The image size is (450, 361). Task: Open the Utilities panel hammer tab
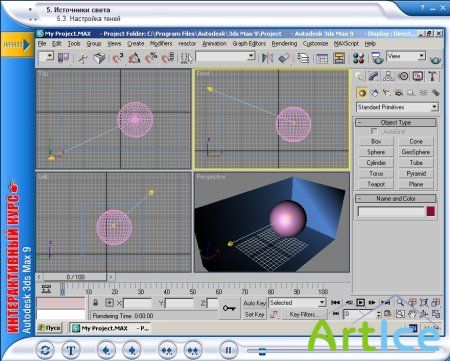pyautogui.click(x=432, y=76)
